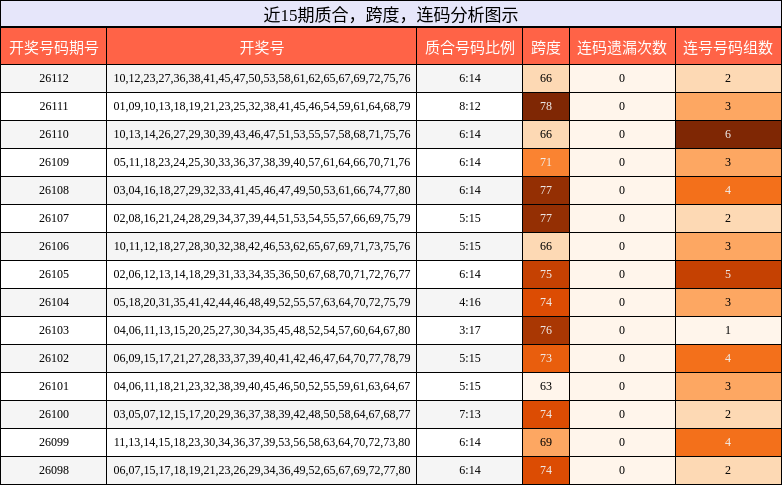This screenshot has width=782, height=485.
Task: Click span value 75 in row 26105
Action: (546, 273)
